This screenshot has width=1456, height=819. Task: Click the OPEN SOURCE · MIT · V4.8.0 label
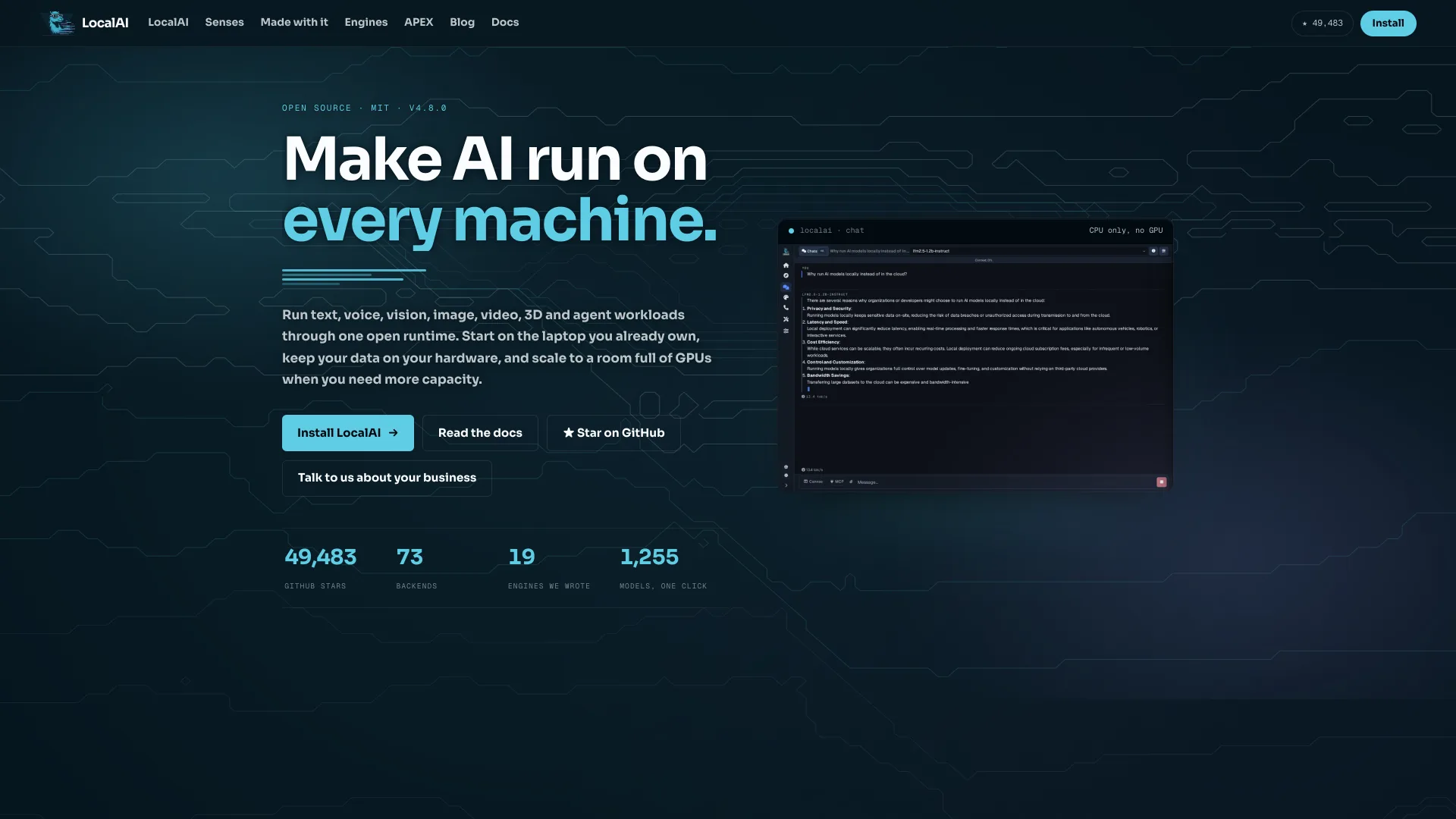[x=364, y=108]
